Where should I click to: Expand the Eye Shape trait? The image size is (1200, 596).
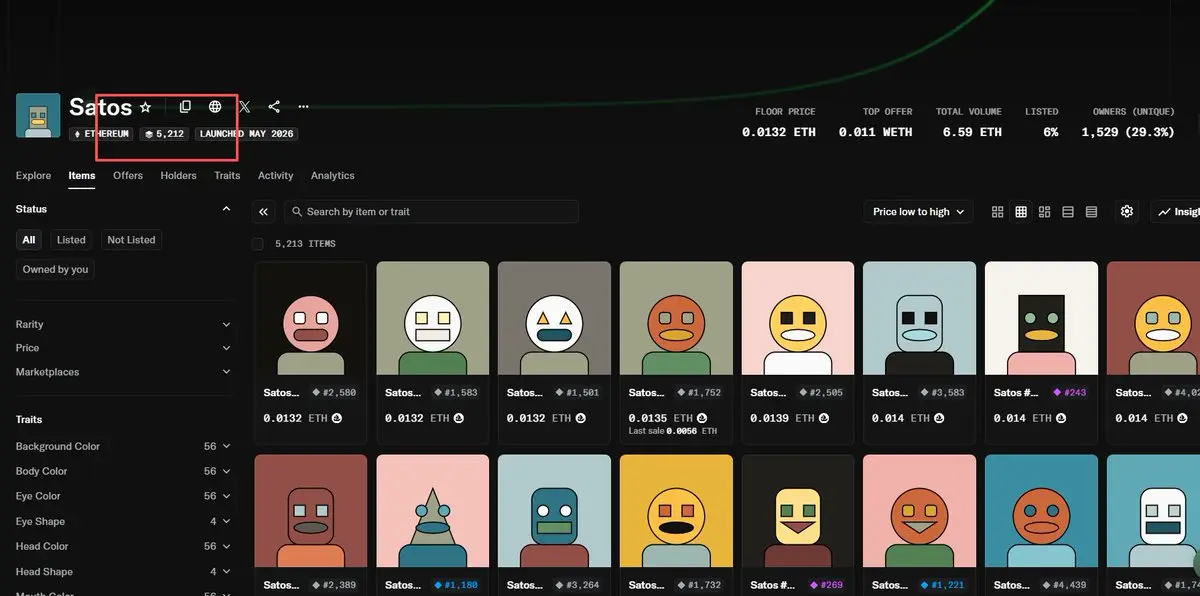(x=124, y=521)
